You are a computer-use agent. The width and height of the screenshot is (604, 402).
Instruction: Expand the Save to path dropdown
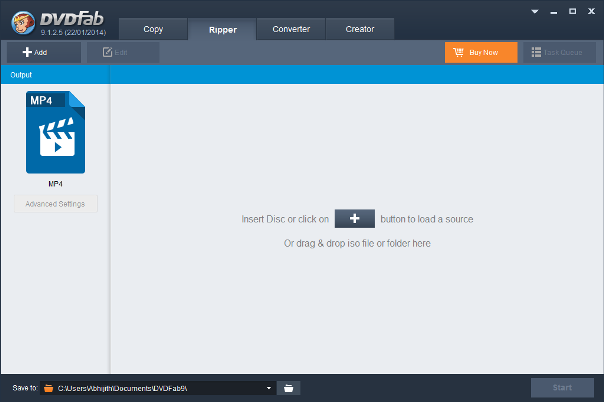[269, 387]
